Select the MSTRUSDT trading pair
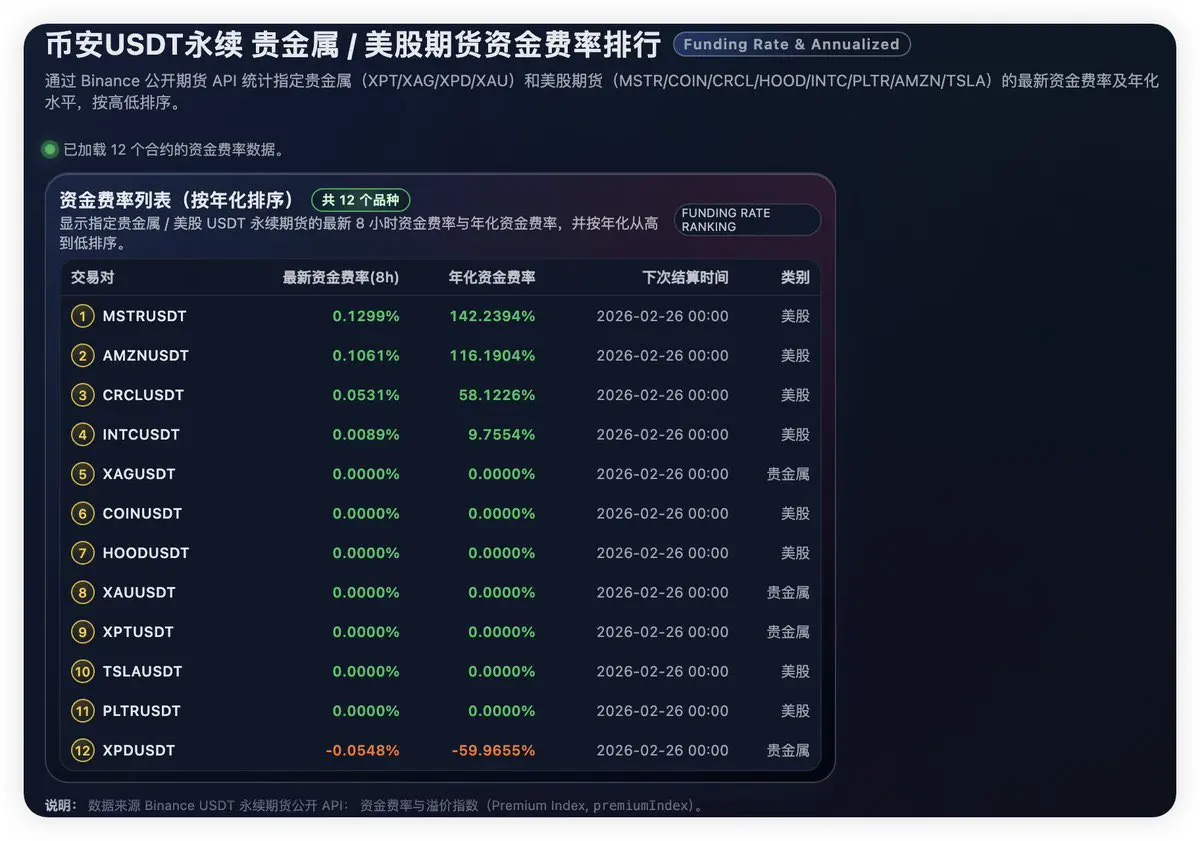1200x841 pixels. pyautogui.click(x=145, y=316)
